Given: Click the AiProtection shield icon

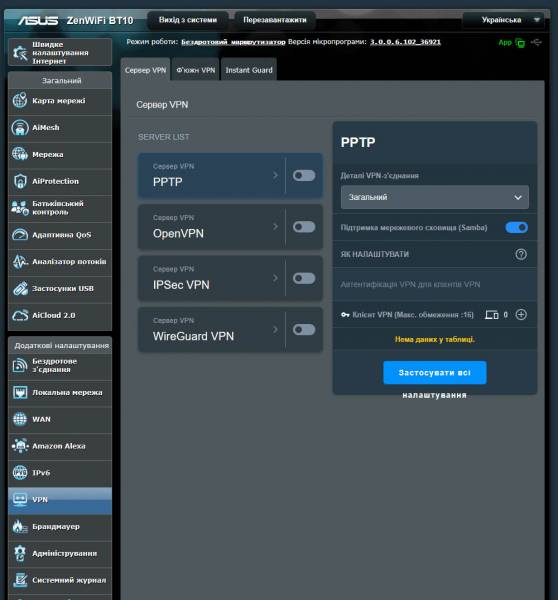Looking at the screenshot, I should tap(20, 181).
